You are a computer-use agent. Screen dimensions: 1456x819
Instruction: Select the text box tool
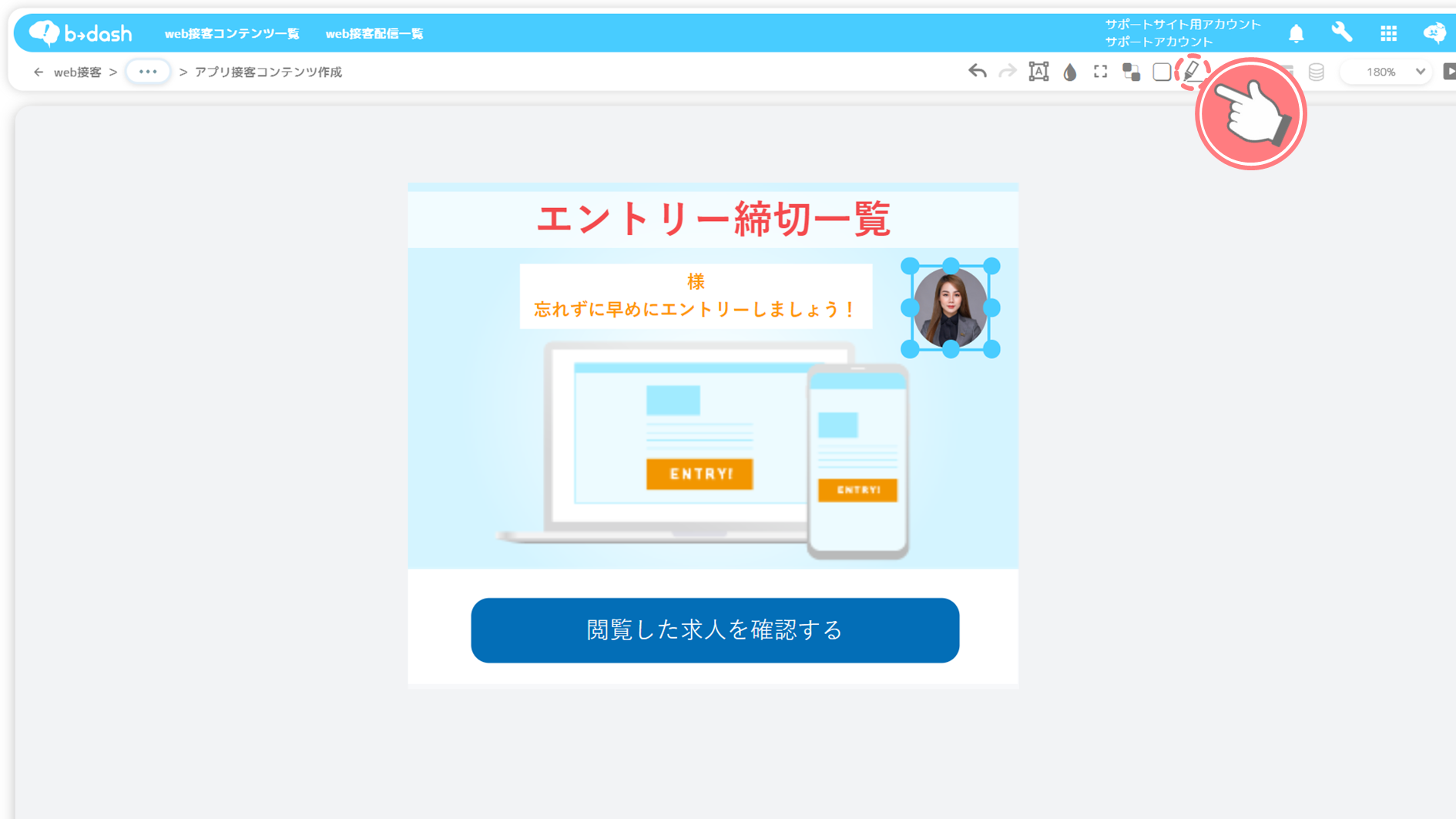[x=1038, y=72]
